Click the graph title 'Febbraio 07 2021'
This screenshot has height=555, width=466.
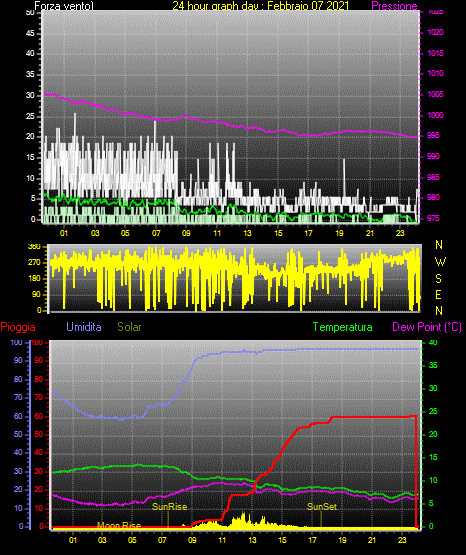308,6
